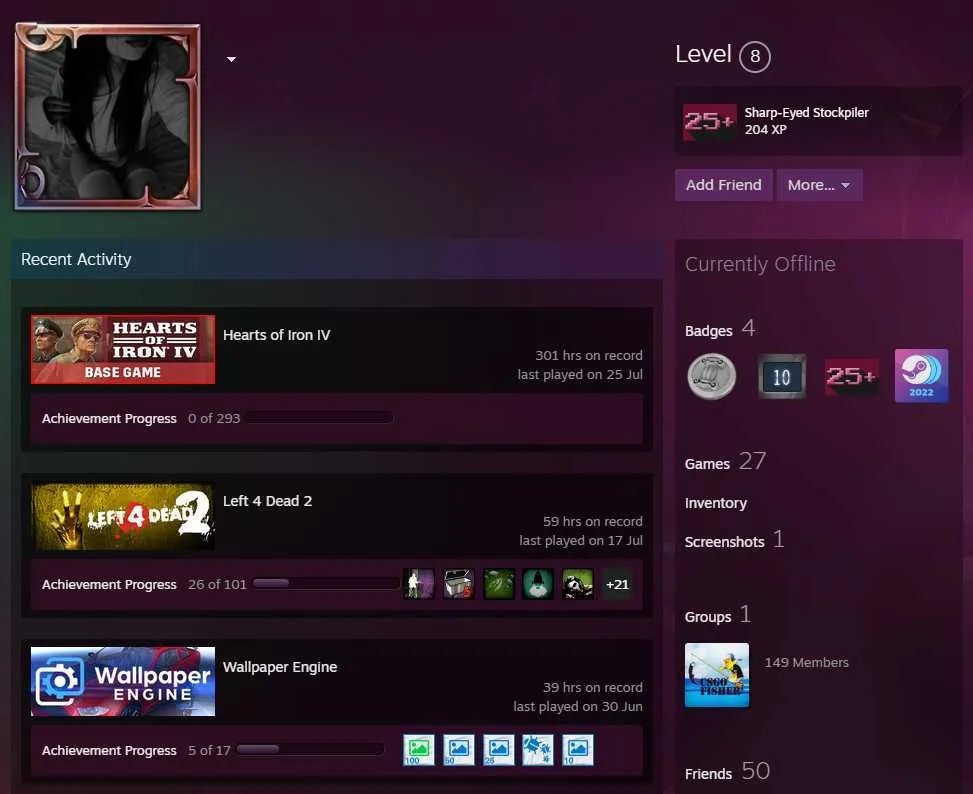
Task: Open the Badges section link
Action: coord(709,331)
